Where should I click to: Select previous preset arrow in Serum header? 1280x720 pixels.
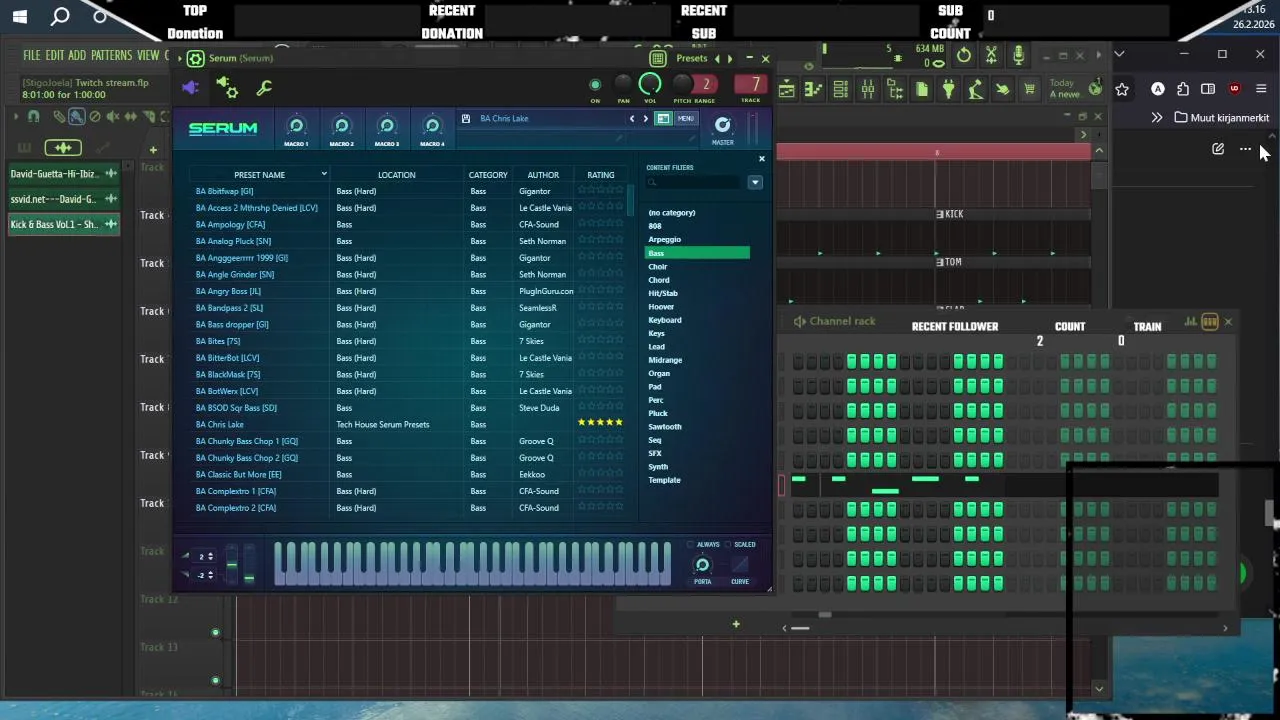click(631, 119)
